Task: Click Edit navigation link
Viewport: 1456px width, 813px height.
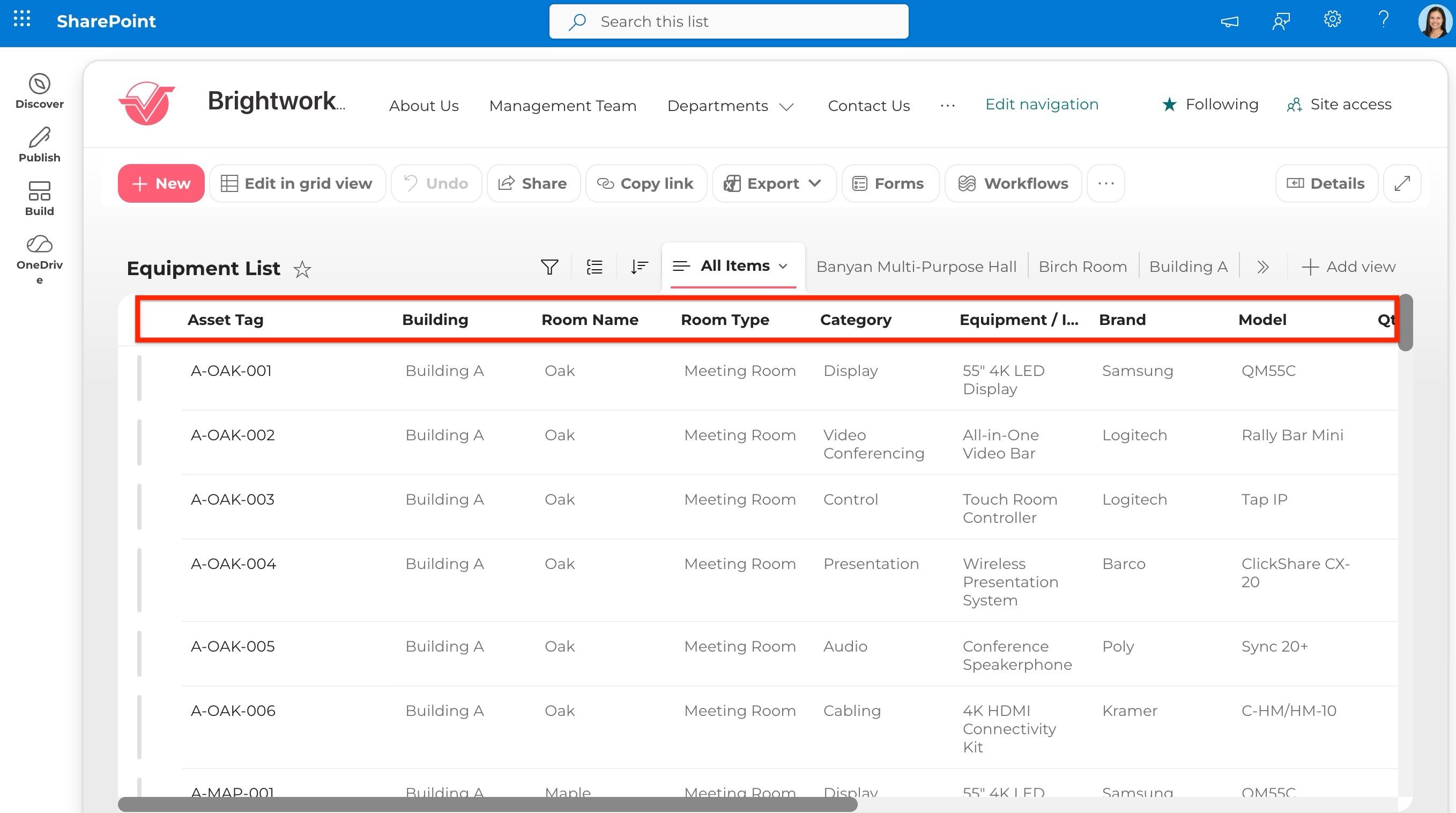Action: (x=1042, y=104)
